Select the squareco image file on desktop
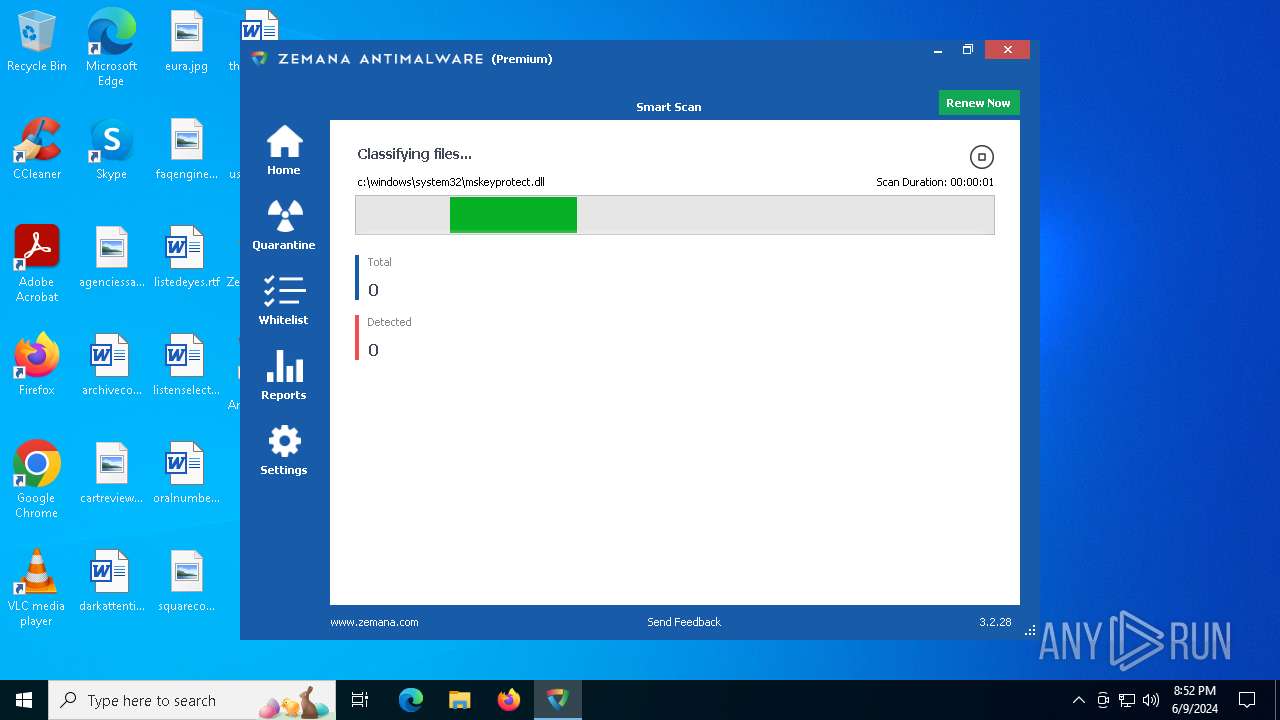Viewport: 1280px width, 720px height. (x=187, y=582)
